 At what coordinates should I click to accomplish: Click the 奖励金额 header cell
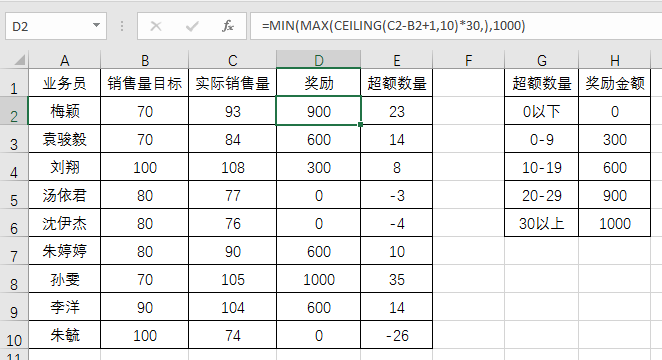(x=615, y=83)
